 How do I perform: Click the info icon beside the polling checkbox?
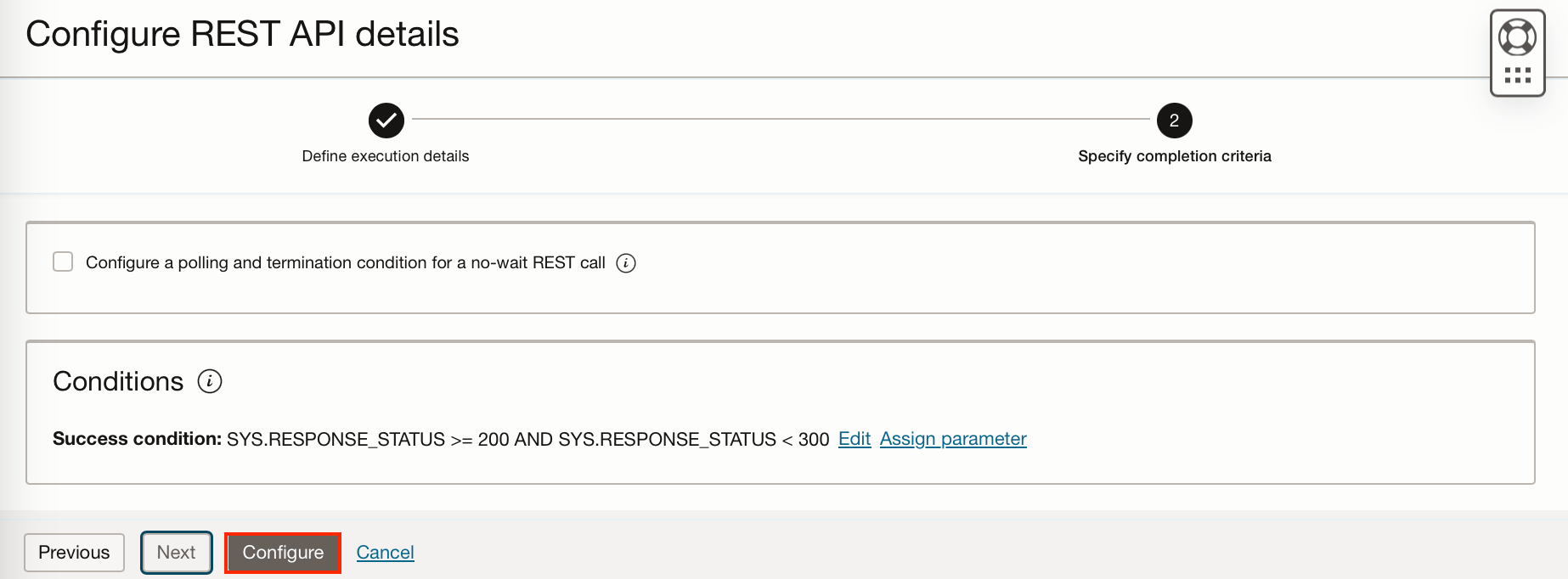click(x=626, y=263)
